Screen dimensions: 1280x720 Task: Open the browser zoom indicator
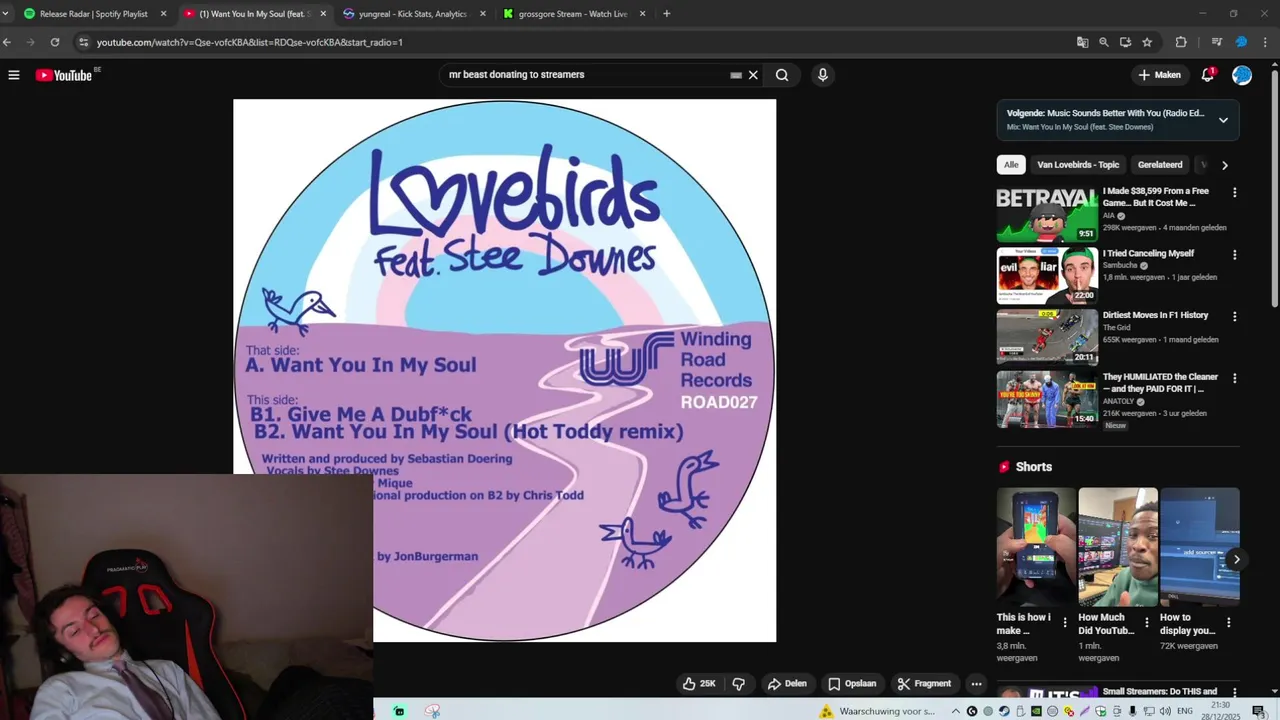1104,42
